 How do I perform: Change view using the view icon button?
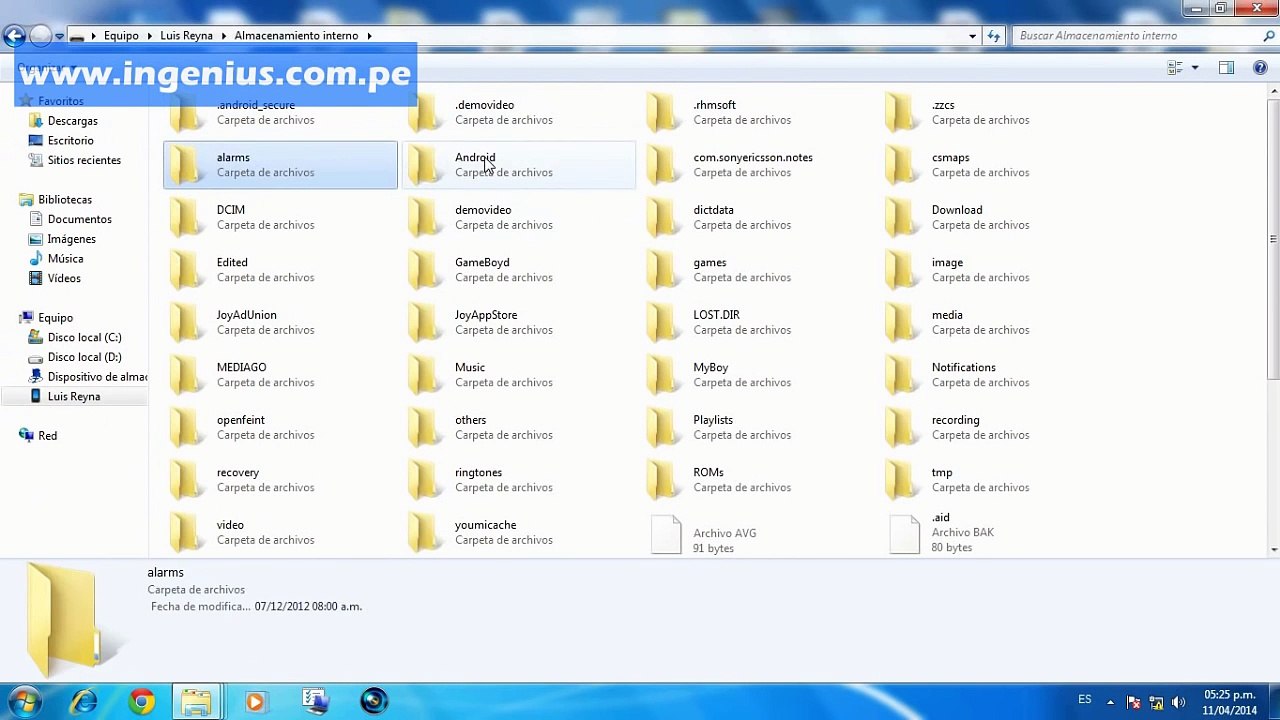point(1175,68)
